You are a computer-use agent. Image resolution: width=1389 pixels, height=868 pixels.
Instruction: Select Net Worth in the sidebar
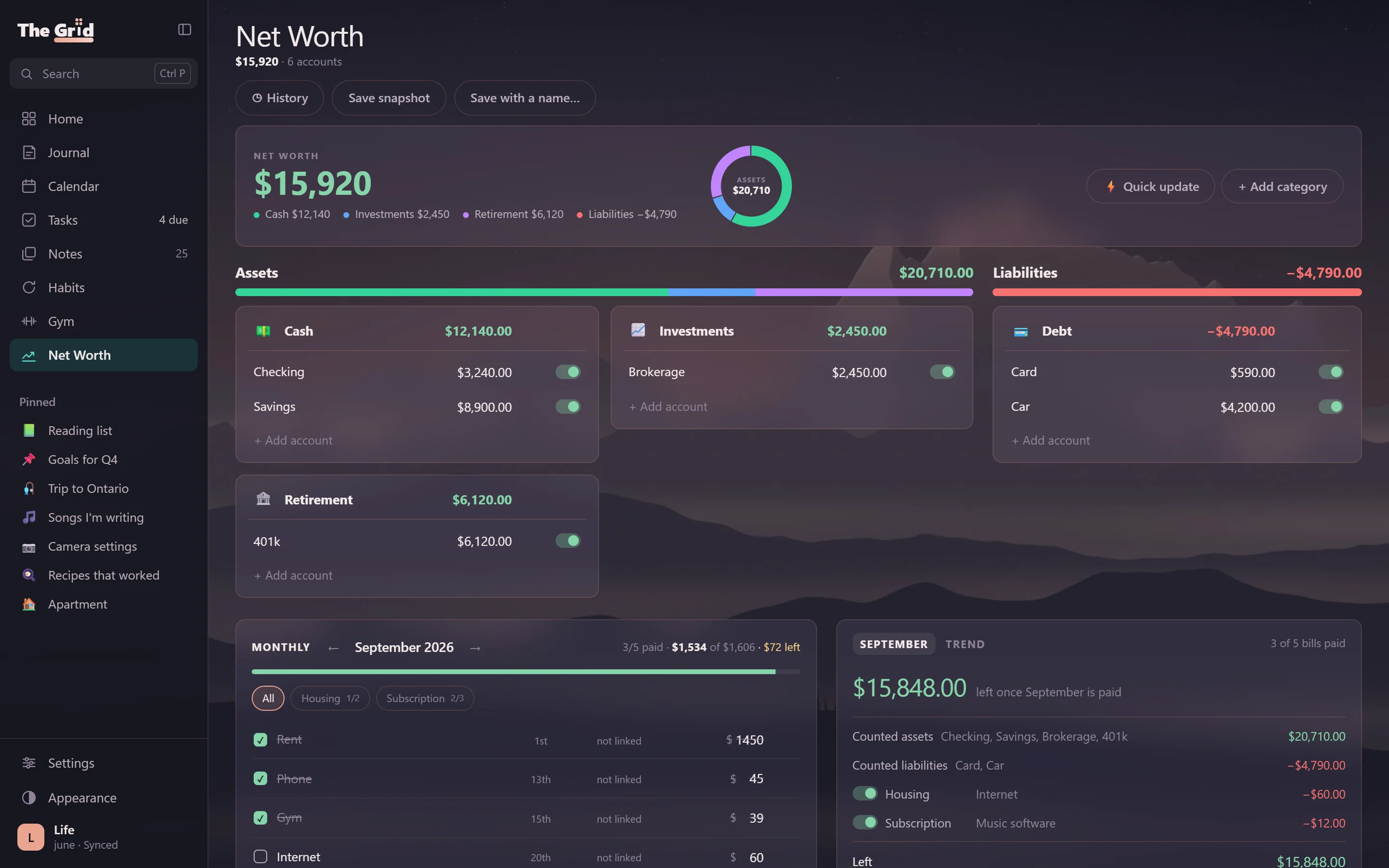click(x=103, y=355)
